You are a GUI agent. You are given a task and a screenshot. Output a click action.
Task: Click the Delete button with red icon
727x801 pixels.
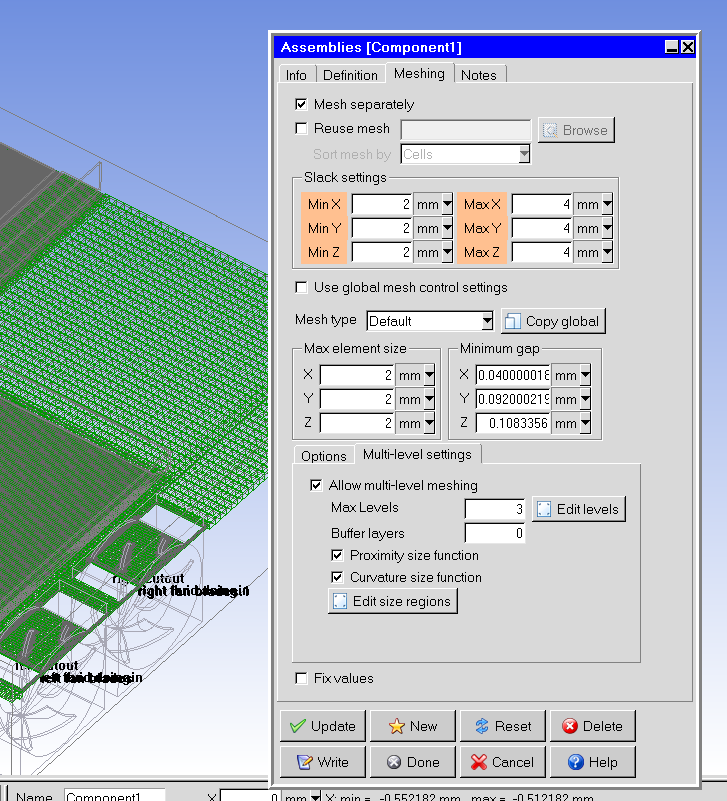592,726
